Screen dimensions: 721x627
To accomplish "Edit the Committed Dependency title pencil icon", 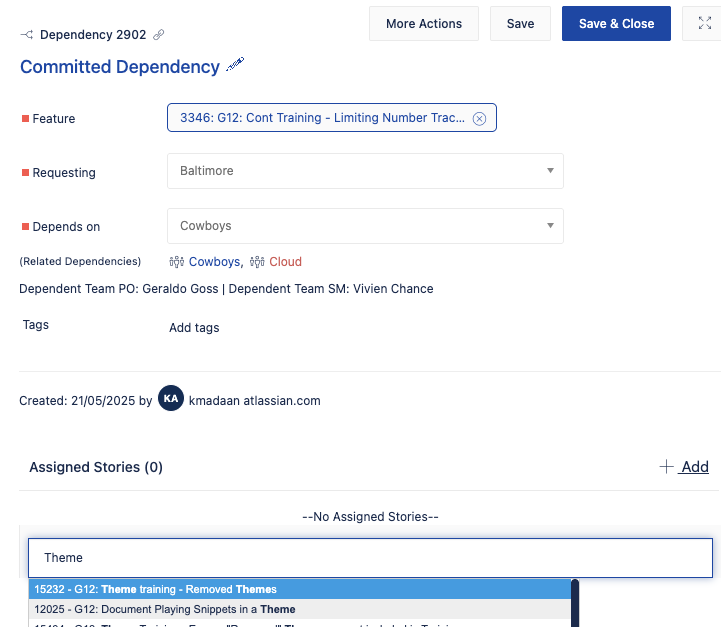I will [x=235, y=64].
